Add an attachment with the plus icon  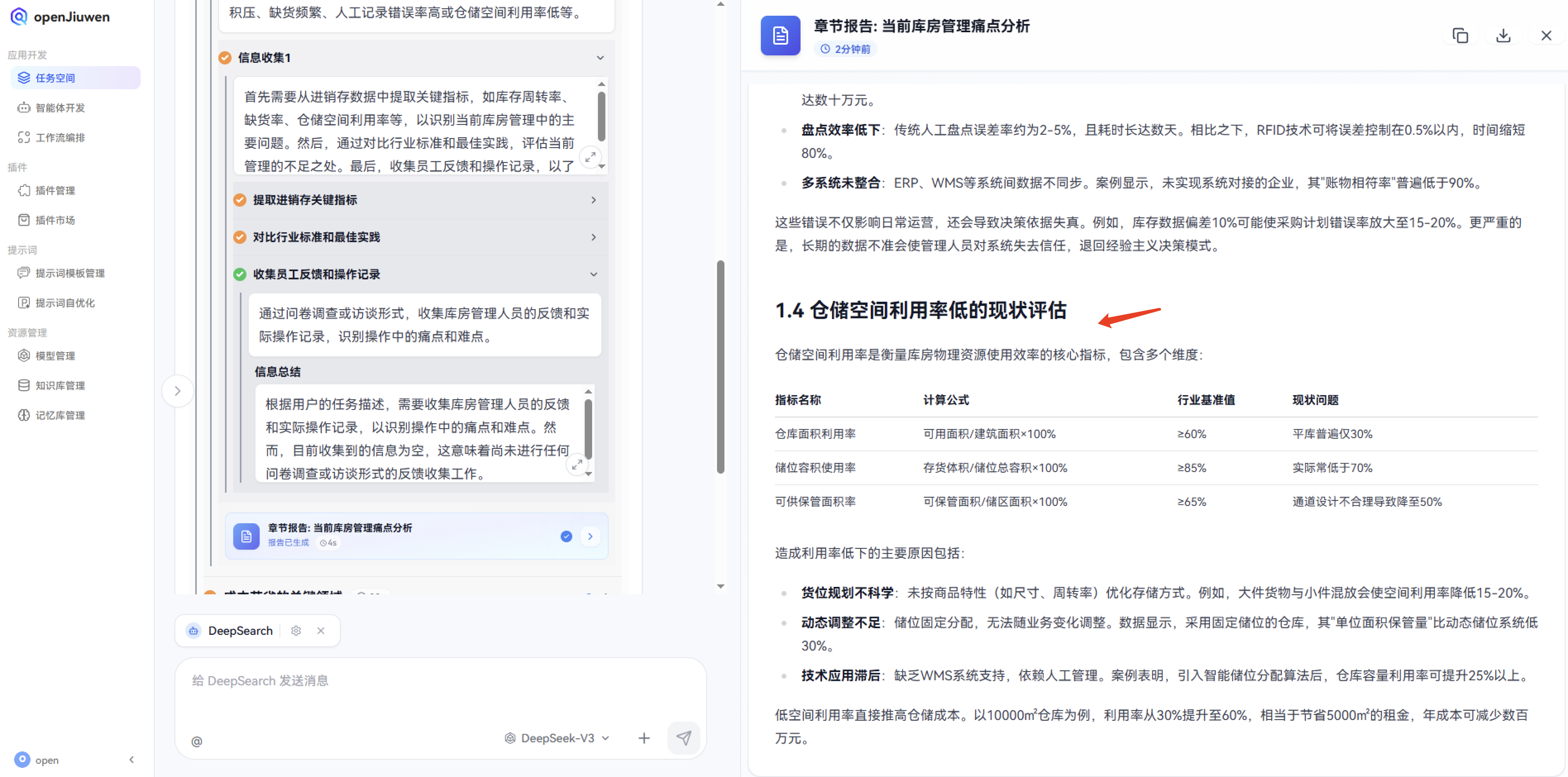pyautogui.click(x=643, y=738)
